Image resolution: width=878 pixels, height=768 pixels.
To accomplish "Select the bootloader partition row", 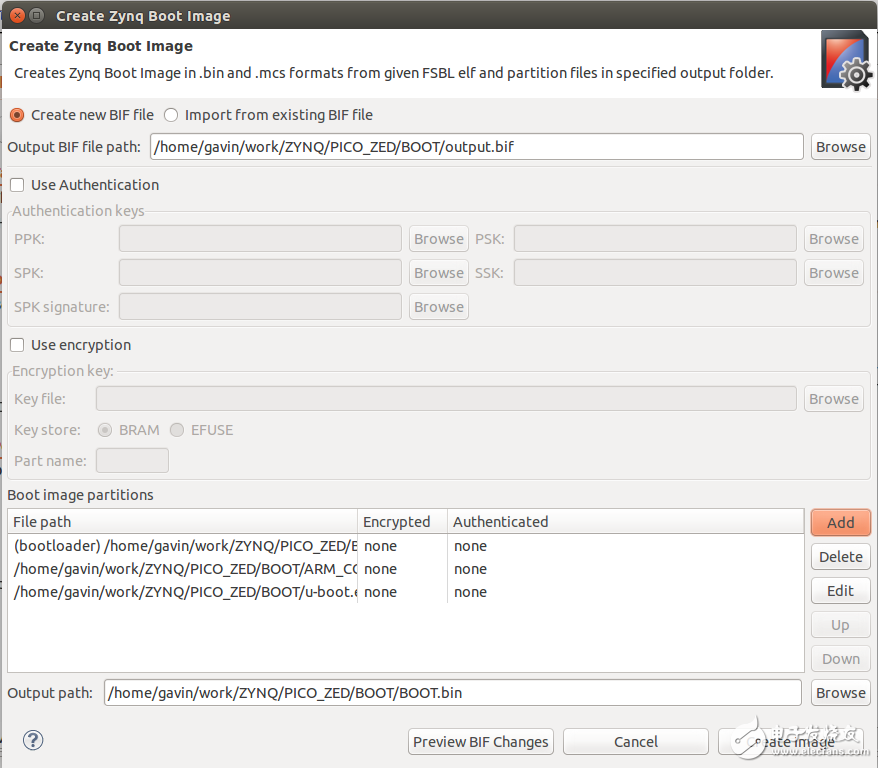I will [184, 546].
